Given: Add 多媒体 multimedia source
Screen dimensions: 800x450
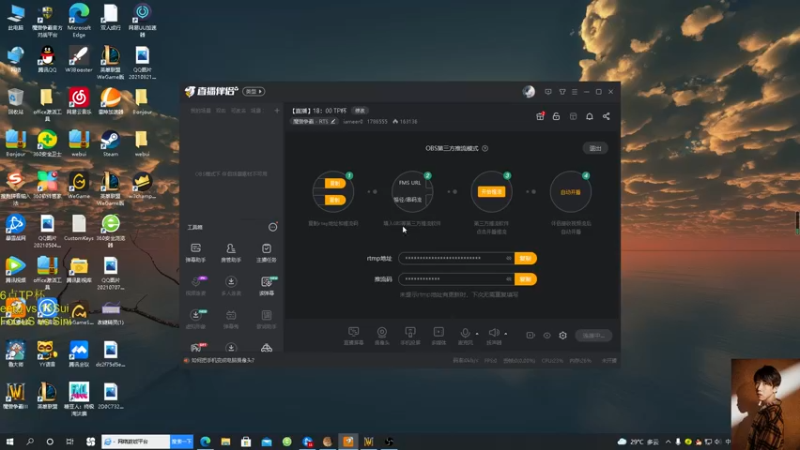Looking at the screenshot, I should point(439,336).
